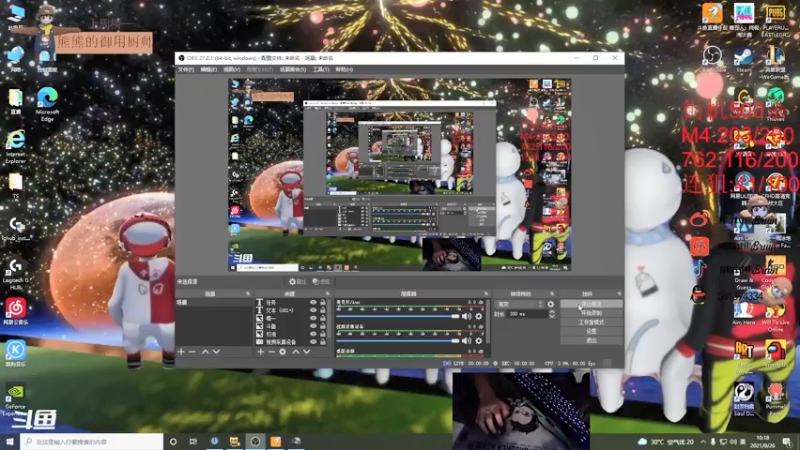800x450 pixels.
Task: Click the OBS icon on the taskbar
Action: point(255,441)
